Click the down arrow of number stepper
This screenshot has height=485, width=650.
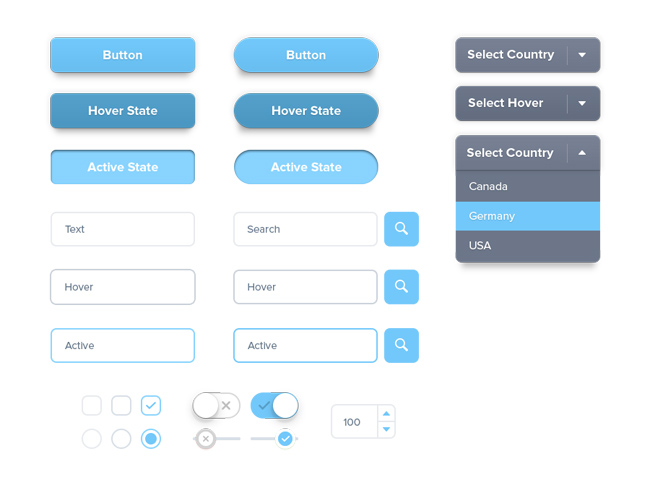click(x=386, y=429)
